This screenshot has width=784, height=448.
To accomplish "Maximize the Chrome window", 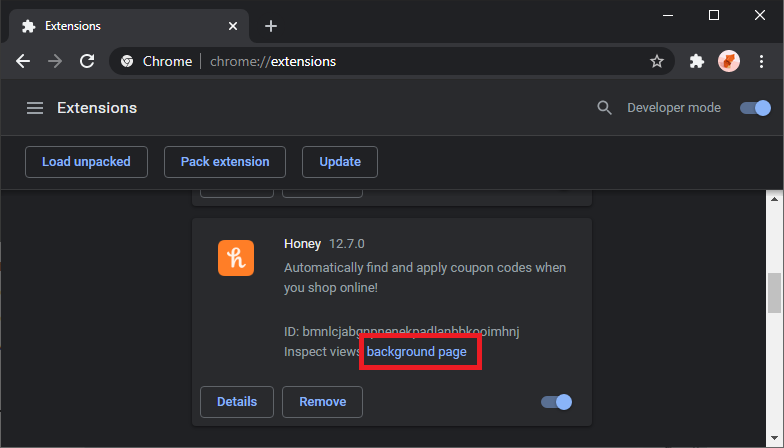I will coord(714,16).
